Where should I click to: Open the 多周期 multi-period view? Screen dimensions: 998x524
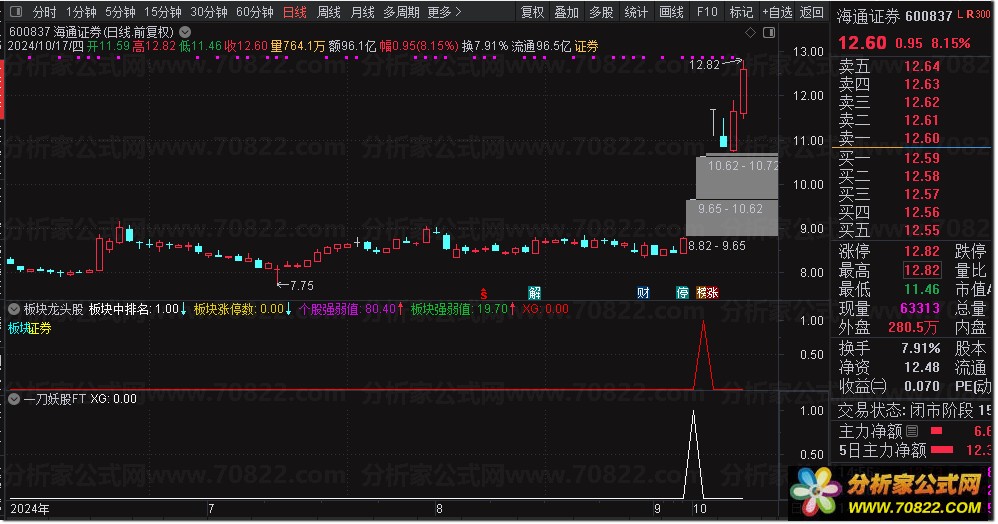pos(401,12)
